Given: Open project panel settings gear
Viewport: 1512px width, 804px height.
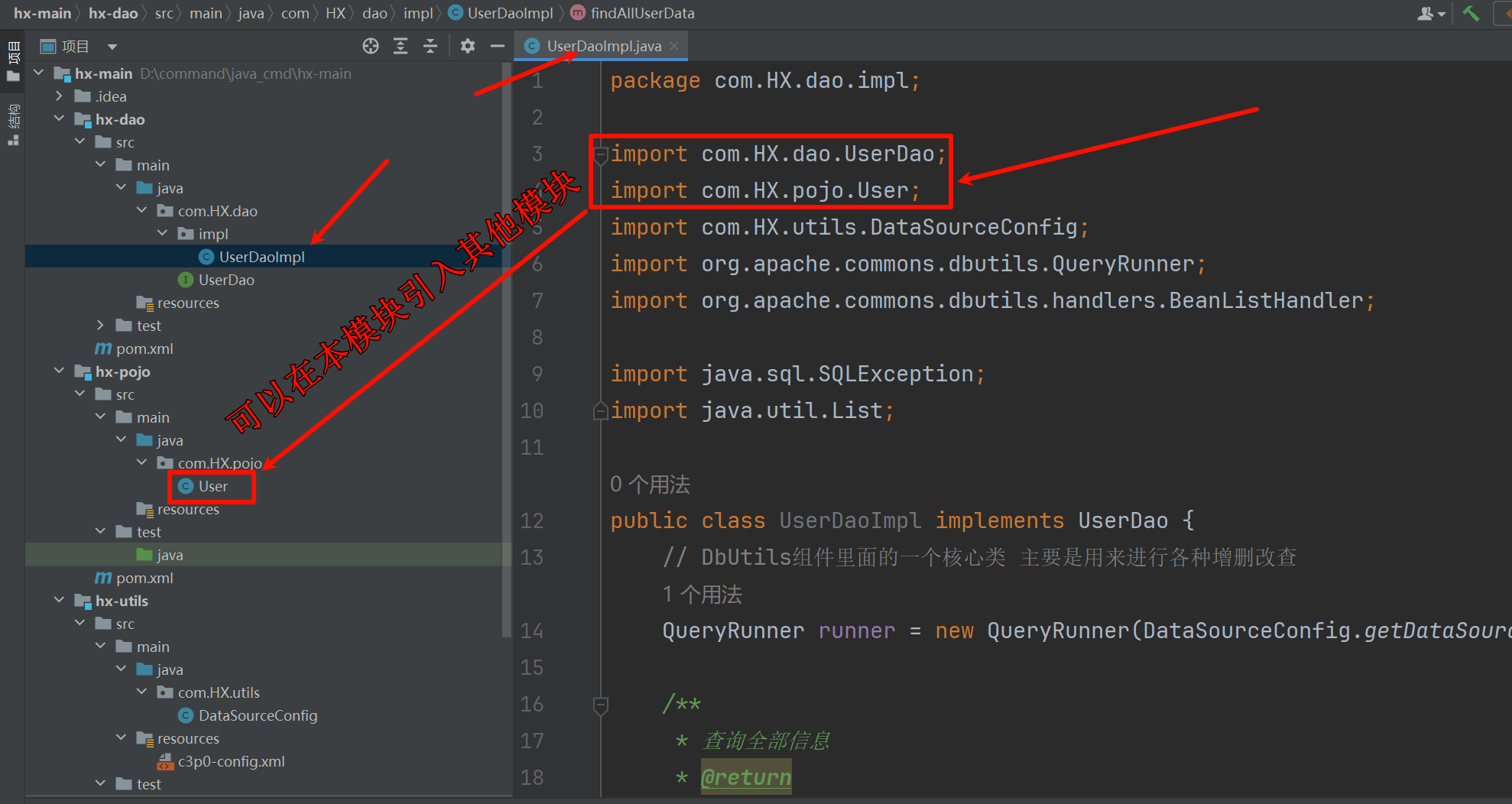Looking at the screenshot, I should [x=468, y=47].
